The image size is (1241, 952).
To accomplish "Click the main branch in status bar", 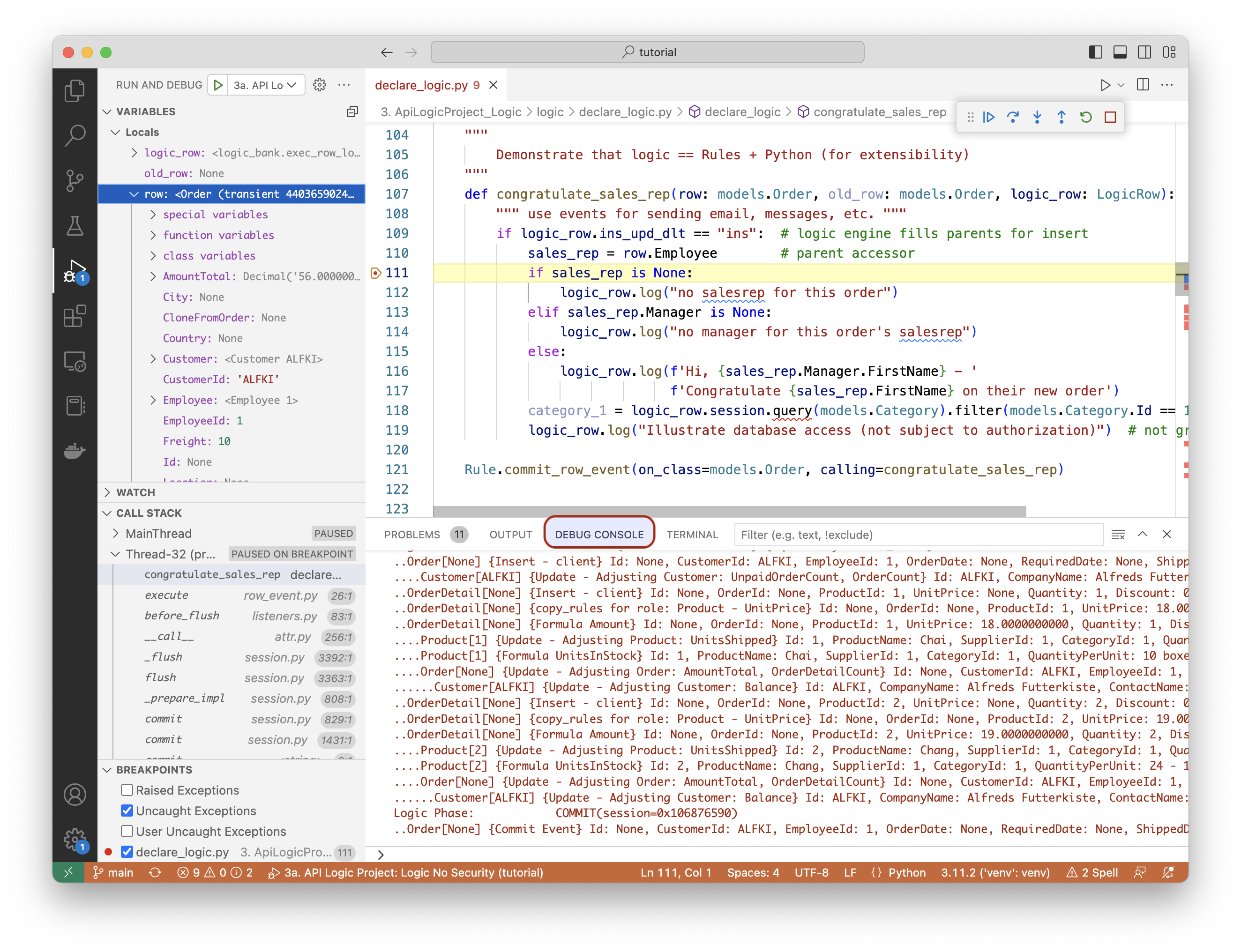I will [x=113, y=873].
